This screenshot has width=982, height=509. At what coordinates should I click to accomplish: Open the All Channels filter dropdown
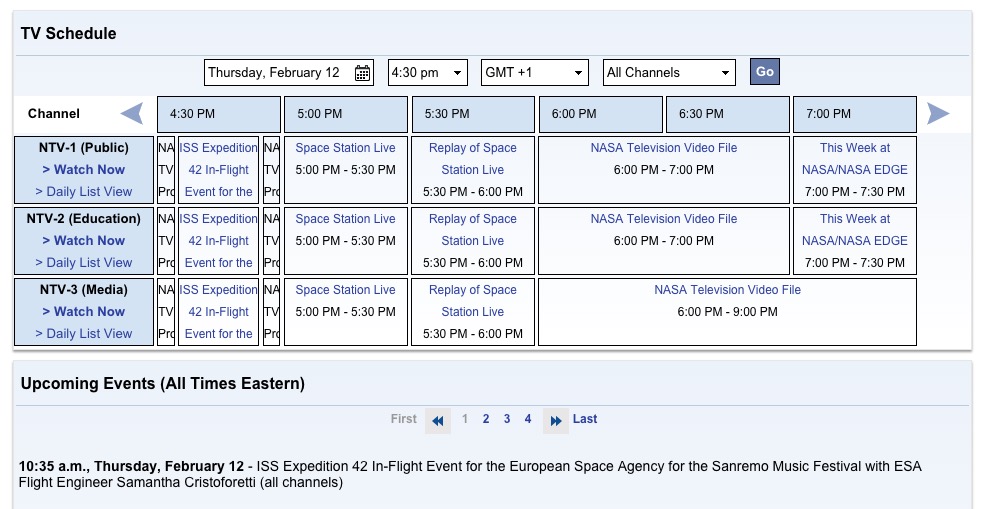tap(669, 73)
